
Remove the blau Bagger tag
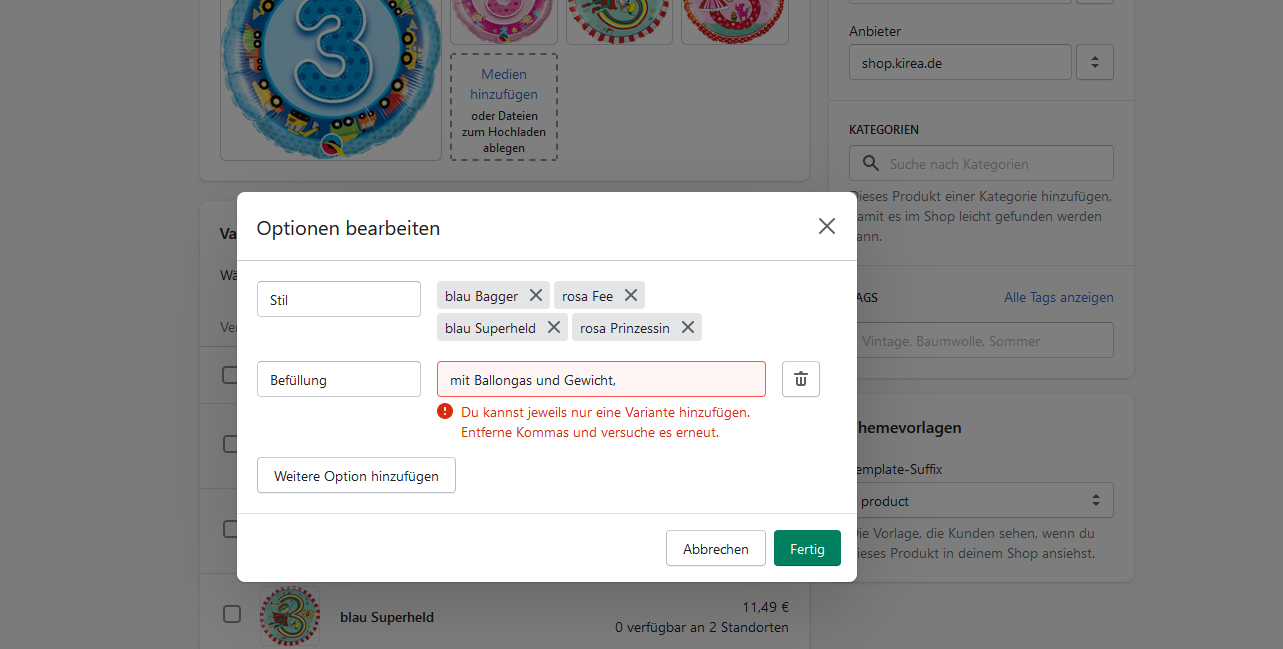pyautogui.click(x=536, y=295)
